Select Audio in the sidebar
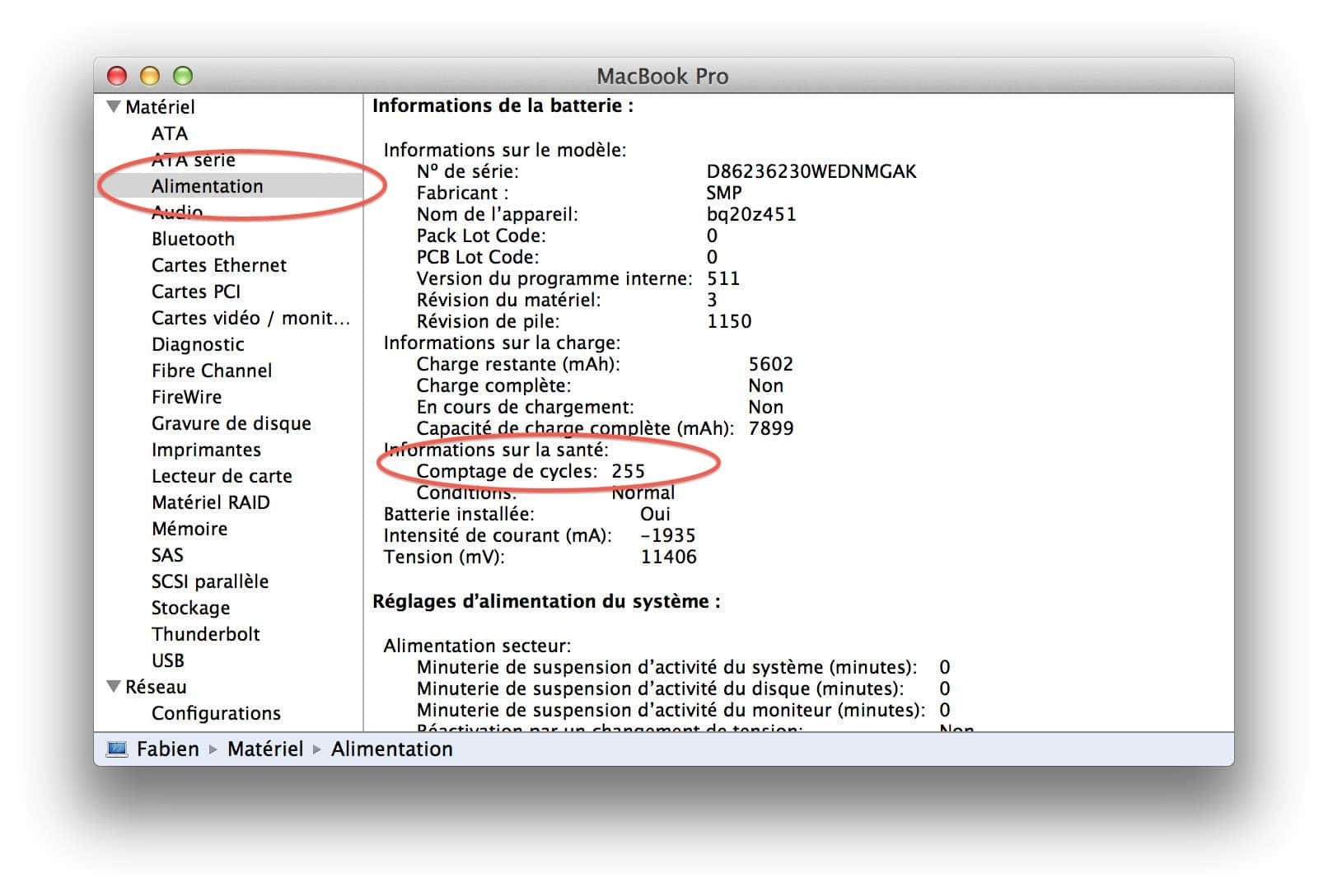The image size is (1328, 896). [177, 212]
